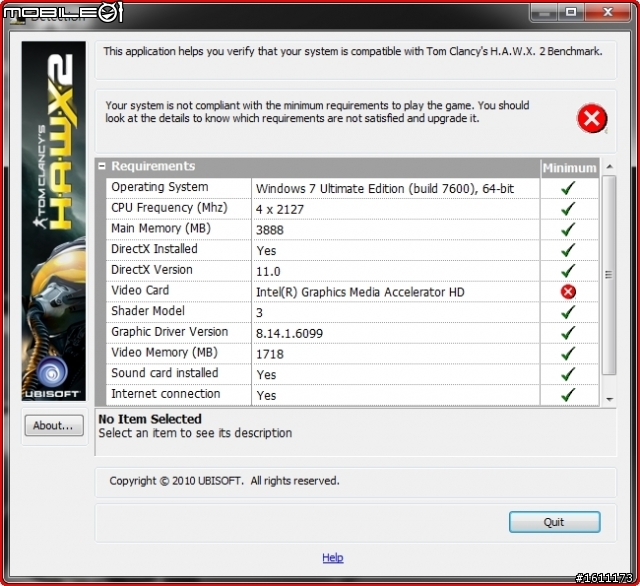Click the green checkmark for Sound card installed
Image resolution: width=640 pixels, height=586 pixels.
click(x=568, y=374)
